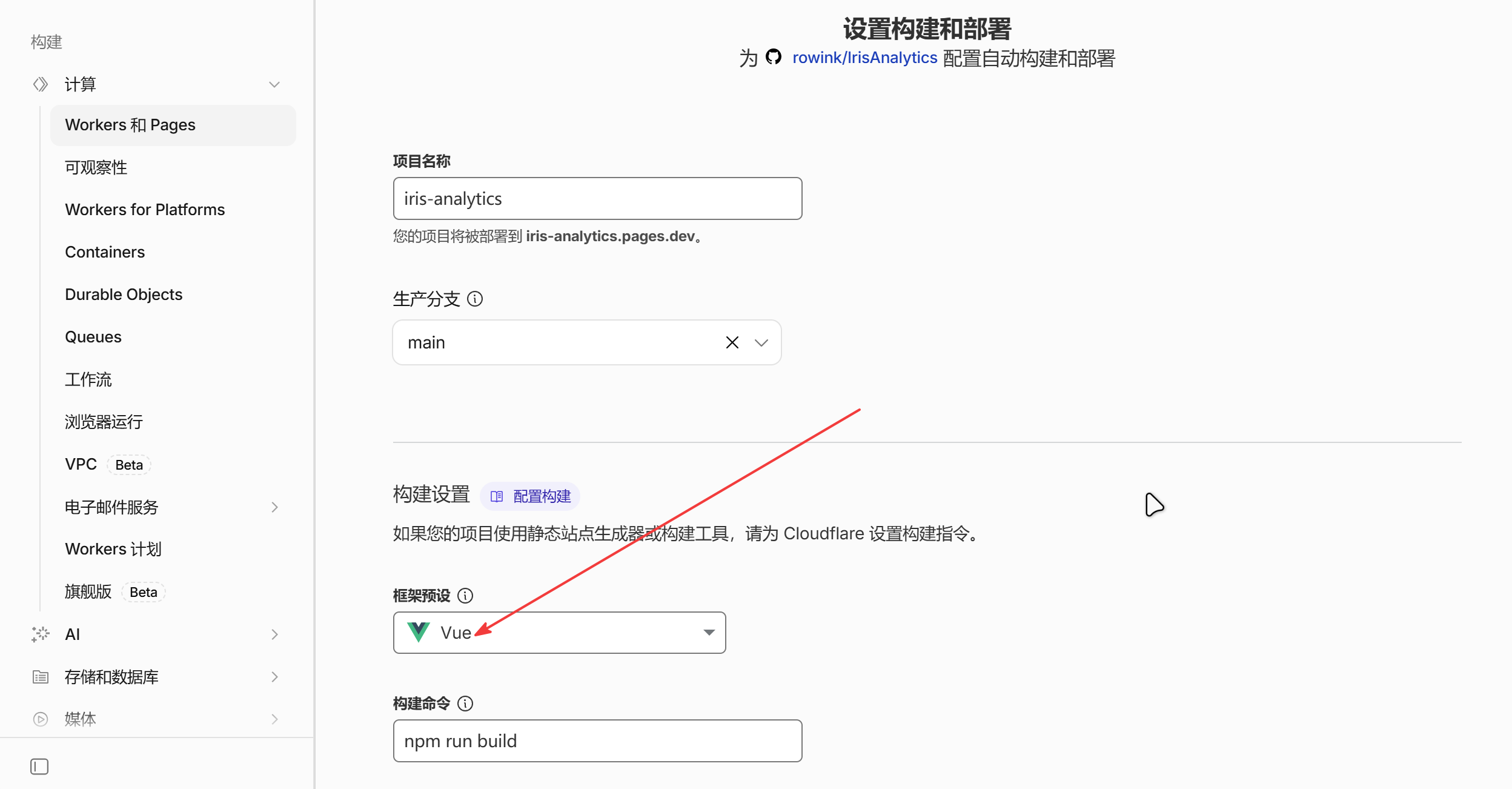Screen dimensions: 1512x789
Task: Click the 存储和数据库 storage icon
Action: 41,677
